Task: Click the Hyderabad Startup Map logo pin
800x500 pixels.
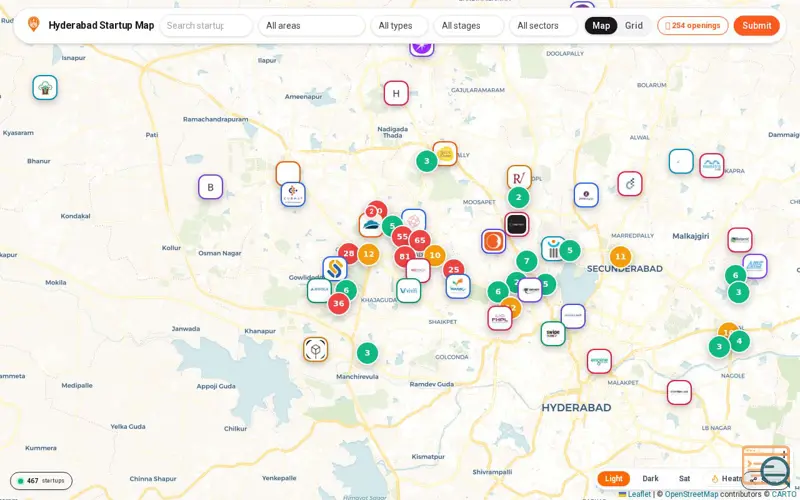Action: pyautogui.click(x=33, y=24)
